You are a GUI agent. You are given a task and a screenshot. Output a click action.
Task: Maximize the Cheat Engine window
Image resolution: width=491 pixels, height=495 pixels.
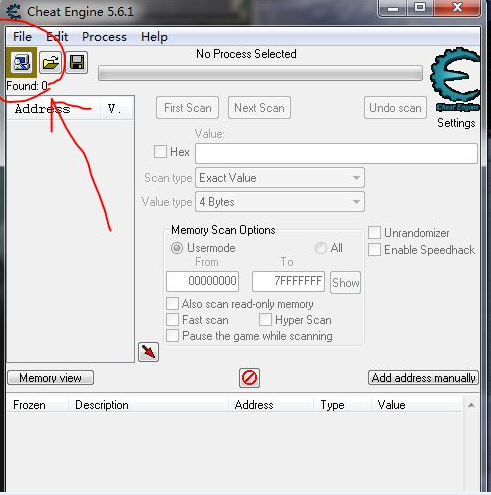[420, 8]
